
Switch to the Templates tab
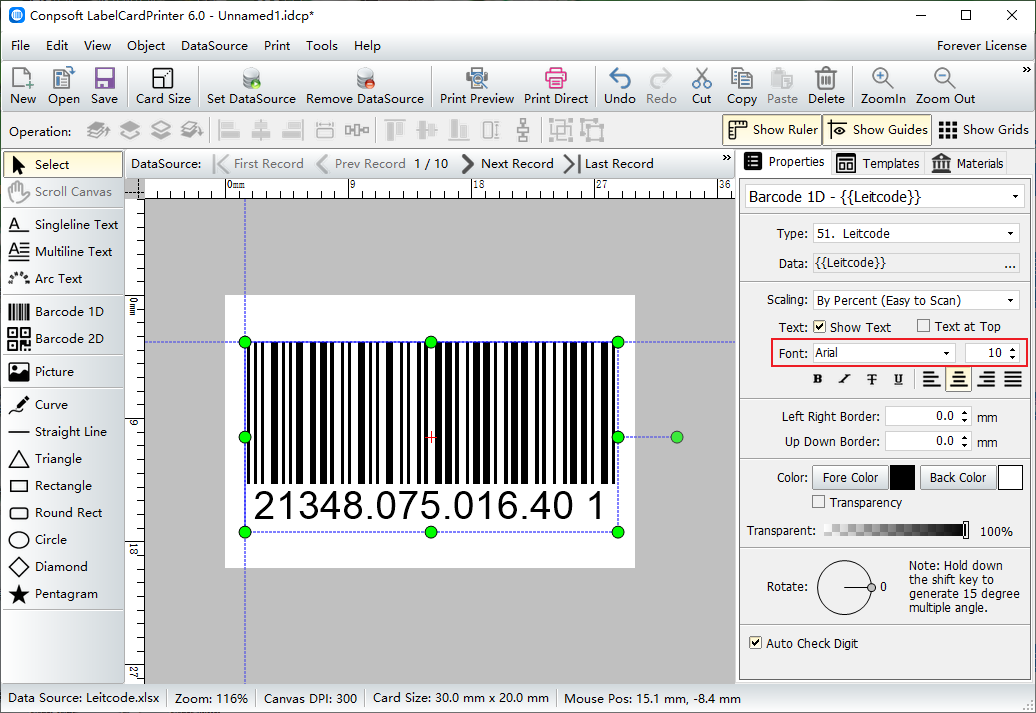pos(877,163)
